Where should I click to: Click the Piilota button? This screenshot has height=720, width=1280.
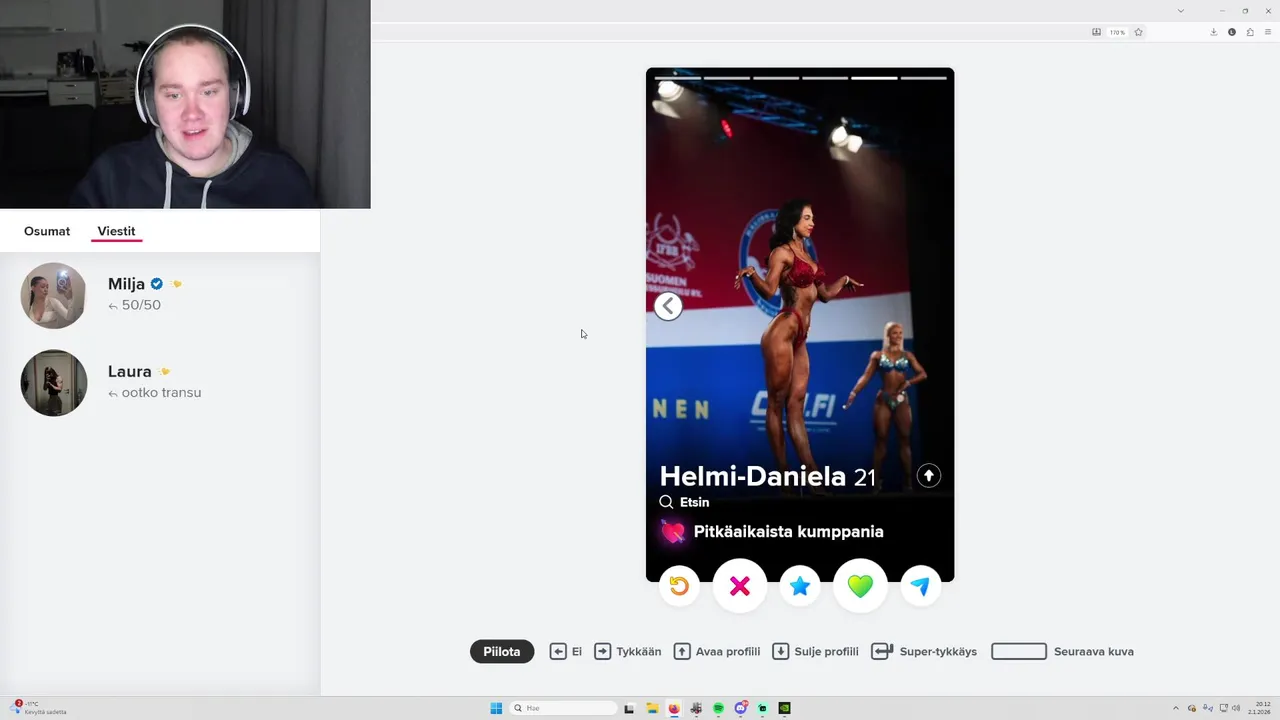[502, 651]
